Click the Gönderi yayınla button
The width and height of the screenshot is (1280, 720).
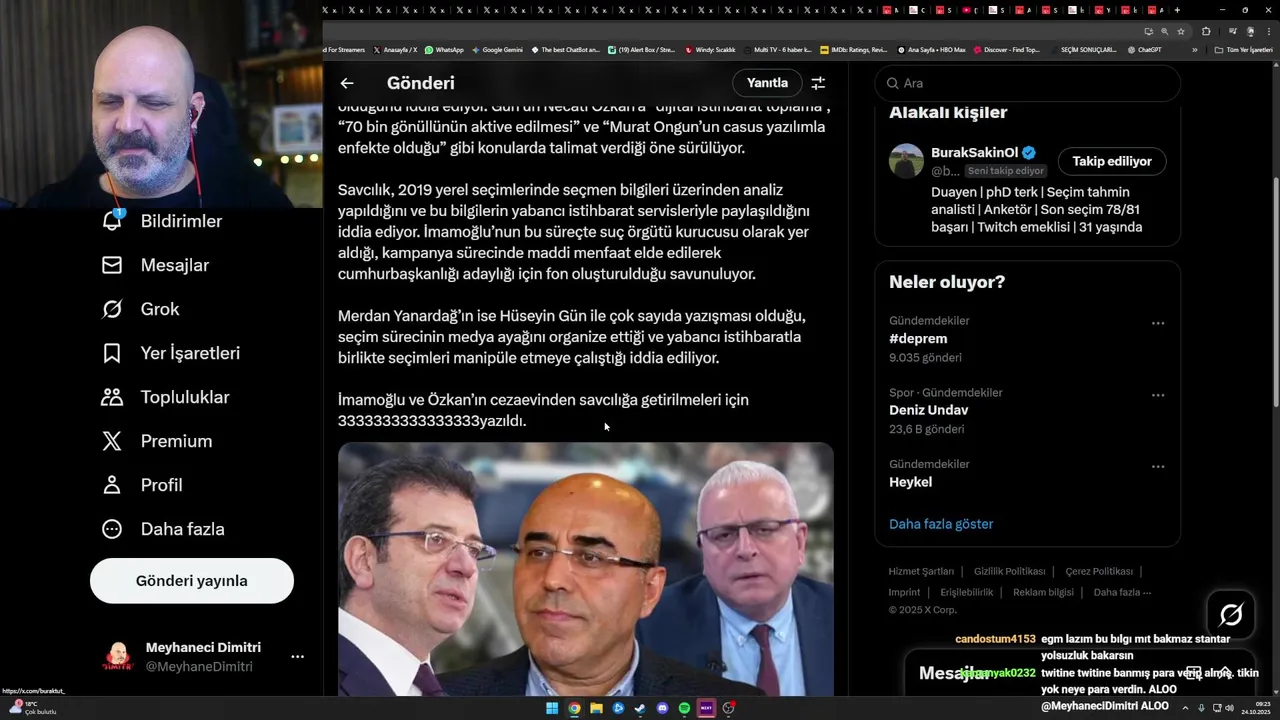(192, 581)
